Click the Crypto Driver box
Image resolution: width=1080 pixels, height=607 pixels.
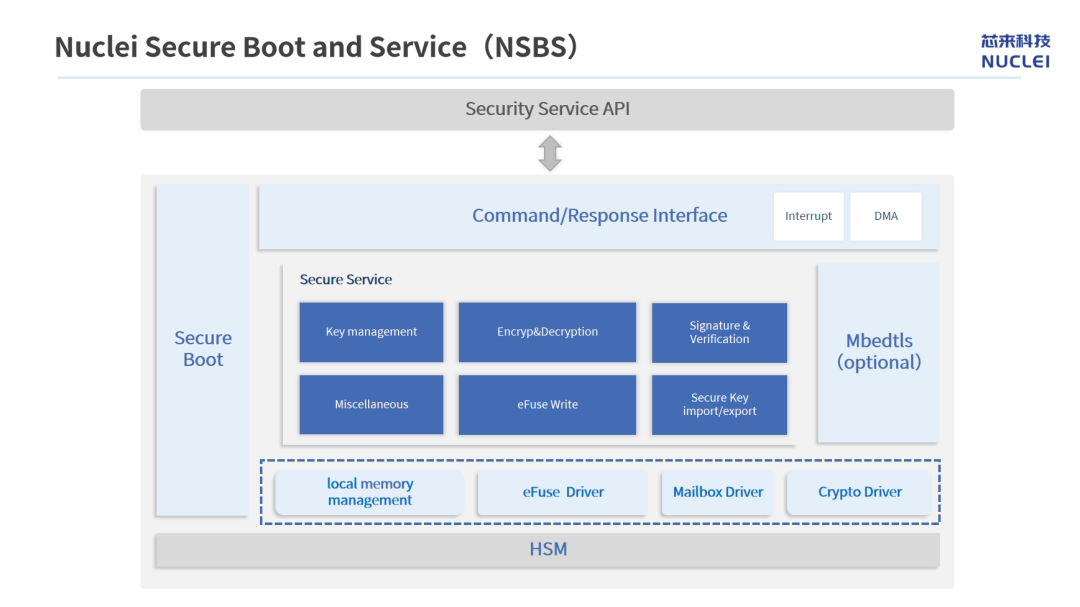860,492
